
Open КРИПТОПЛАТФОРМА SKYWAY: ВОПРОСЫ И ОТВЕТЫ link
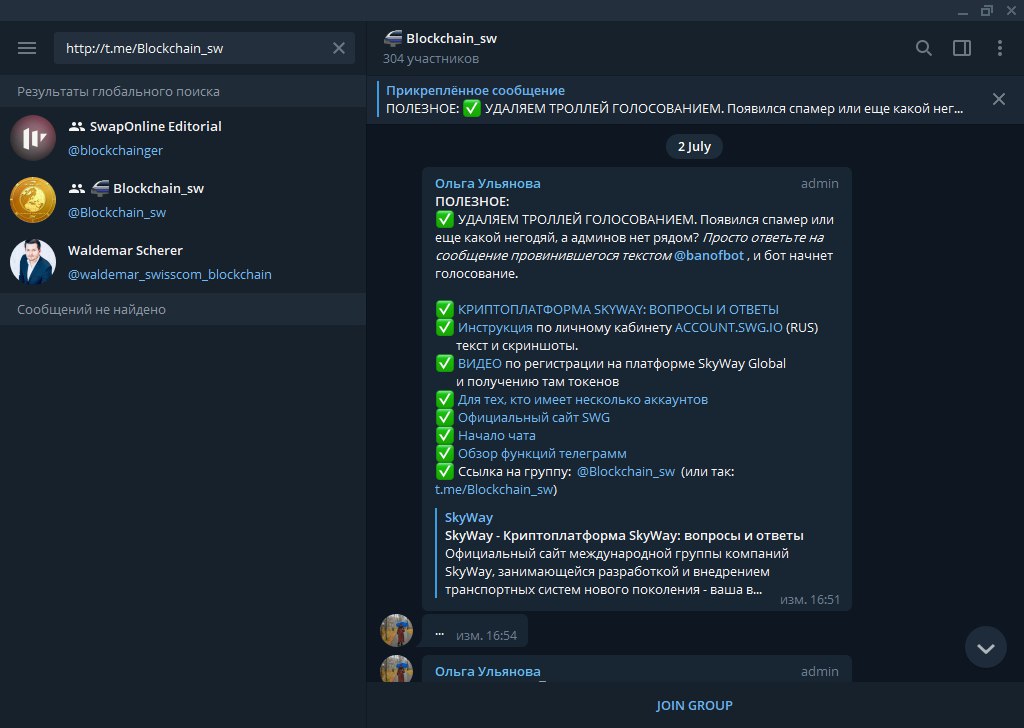(618, 309)
